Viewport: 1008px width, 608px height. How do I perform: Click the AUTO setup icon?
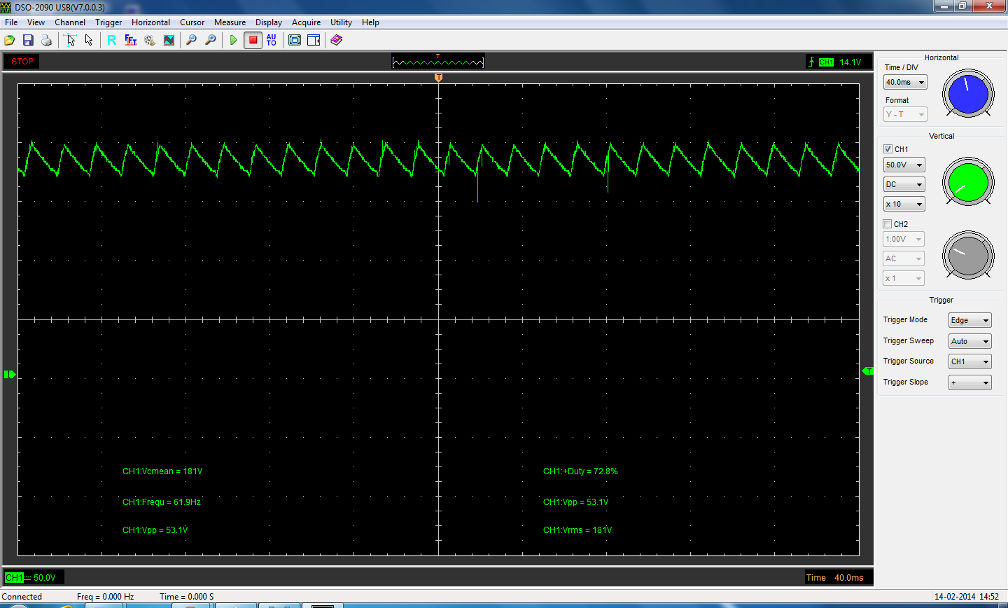271,40
